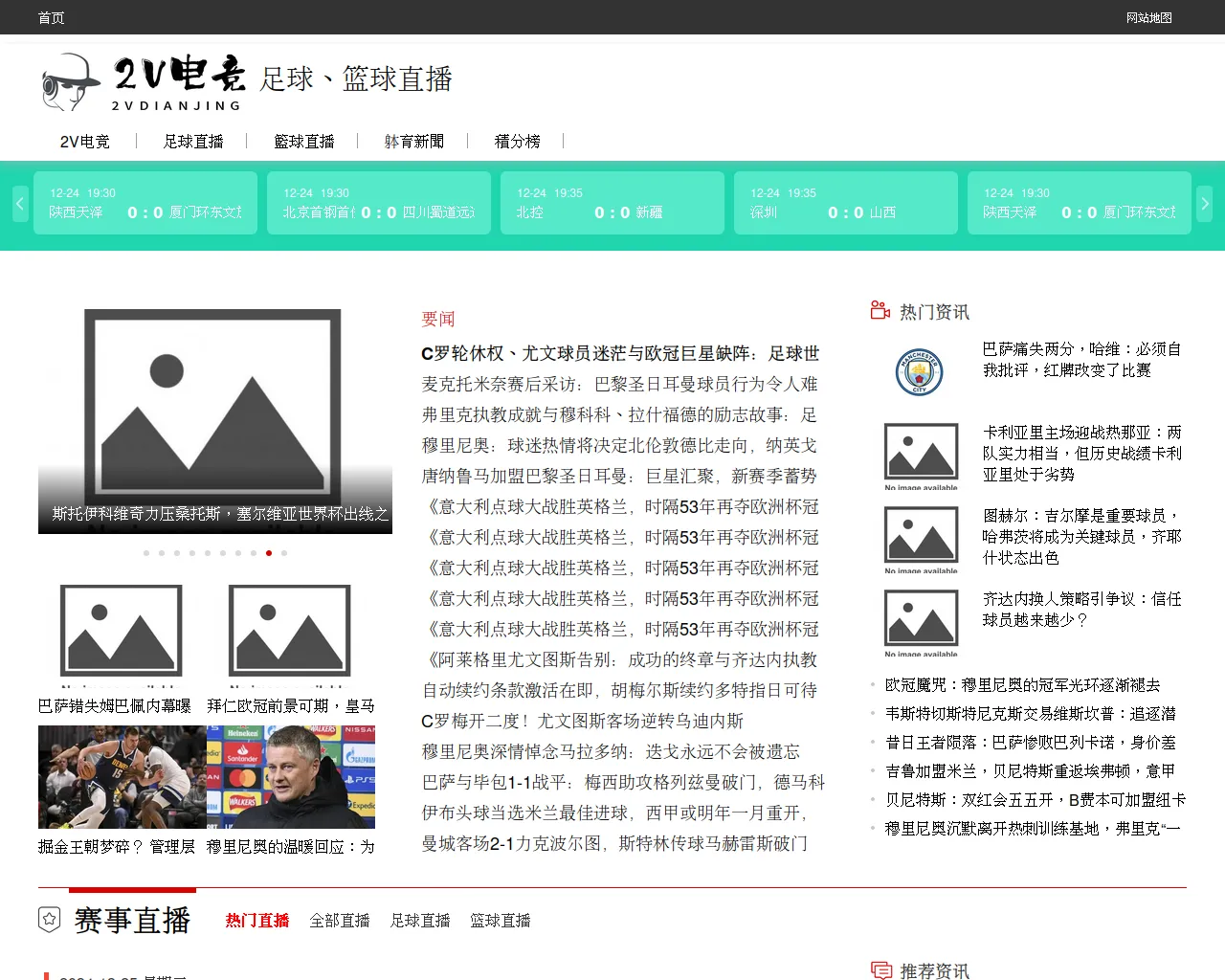Select the last carousel indicator dot
This screenshot has height=980, width=1225.
tap(284, 553)
